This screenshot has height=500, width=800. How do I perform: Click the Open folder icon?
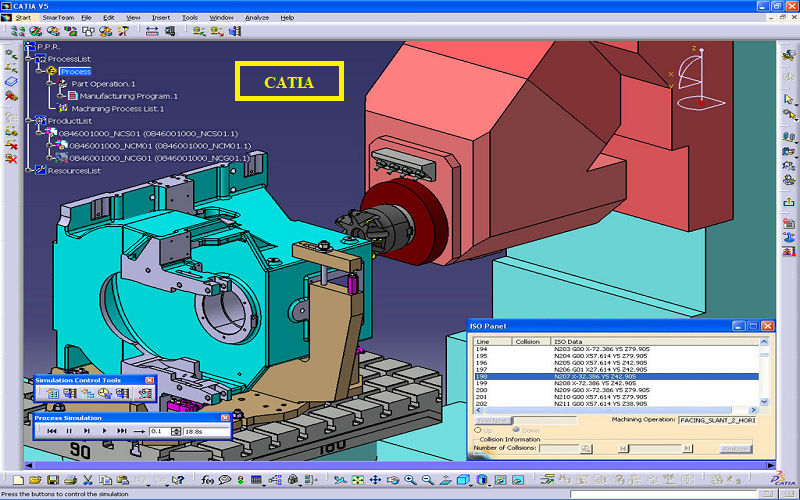click(x=36, y=481)
